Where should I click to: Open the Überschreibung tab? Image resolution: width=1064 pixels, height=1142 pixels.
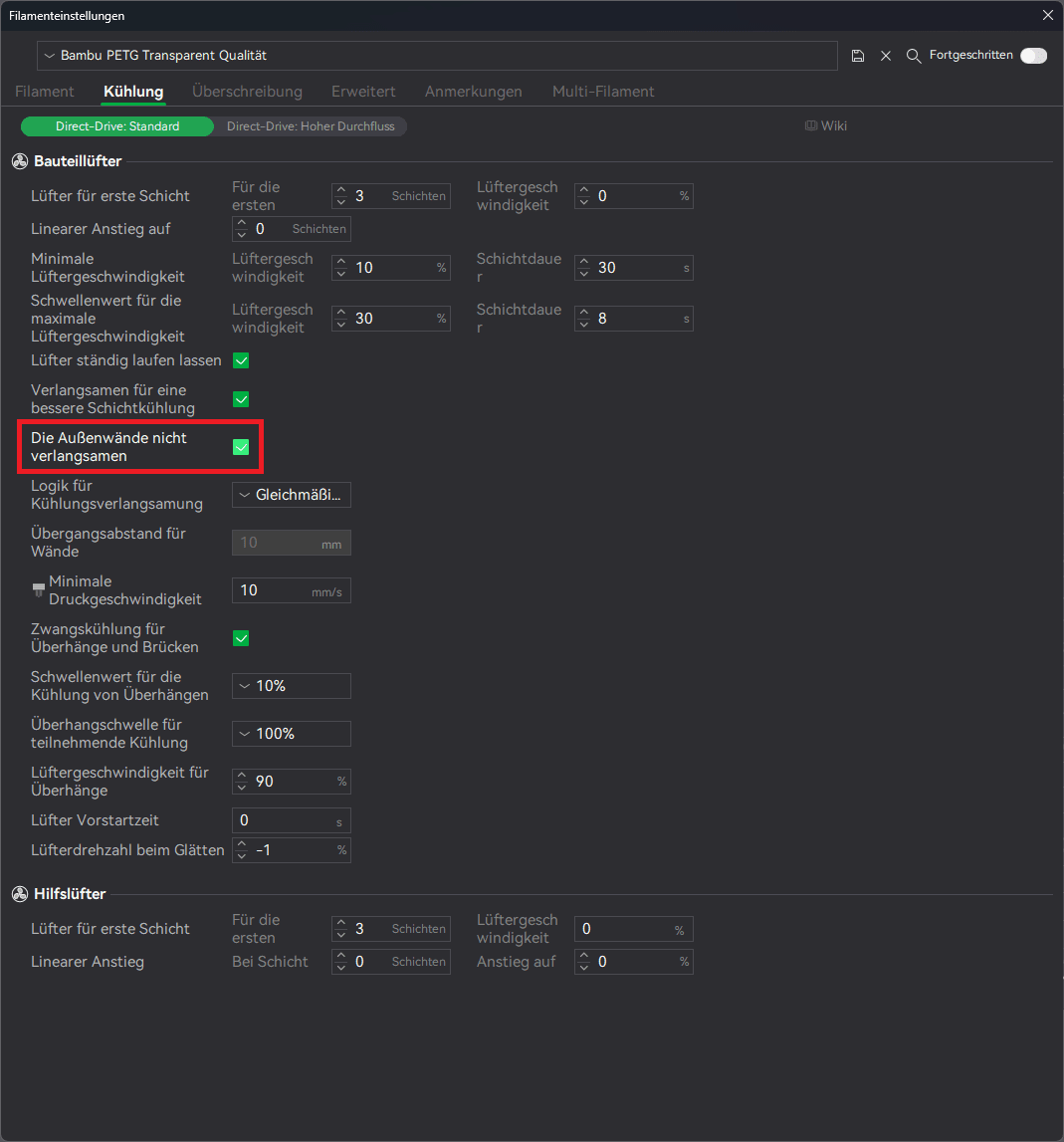tap(247, 92)
